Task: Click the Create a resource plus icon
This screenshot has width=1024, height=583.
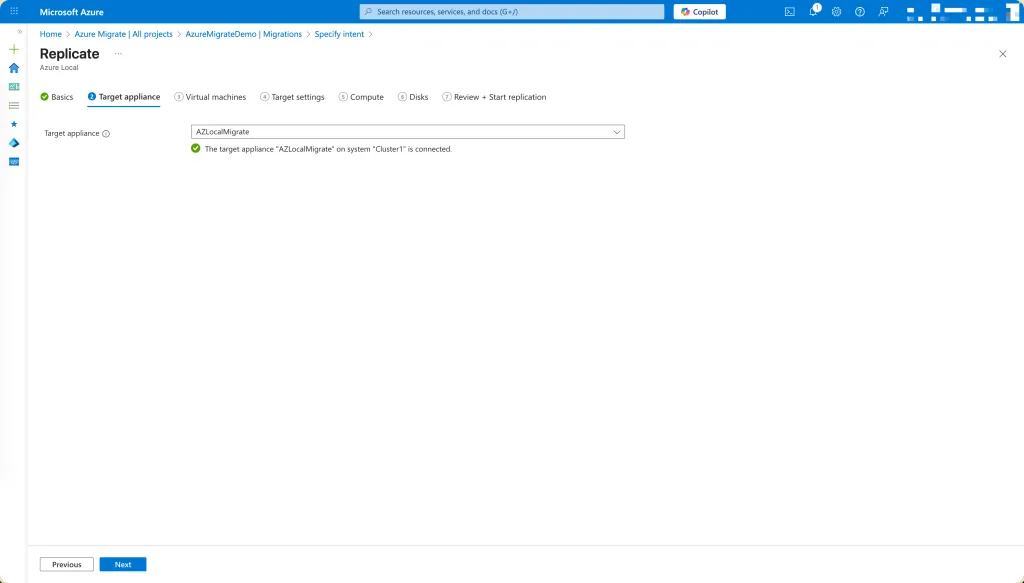Action: click(14, 49)
